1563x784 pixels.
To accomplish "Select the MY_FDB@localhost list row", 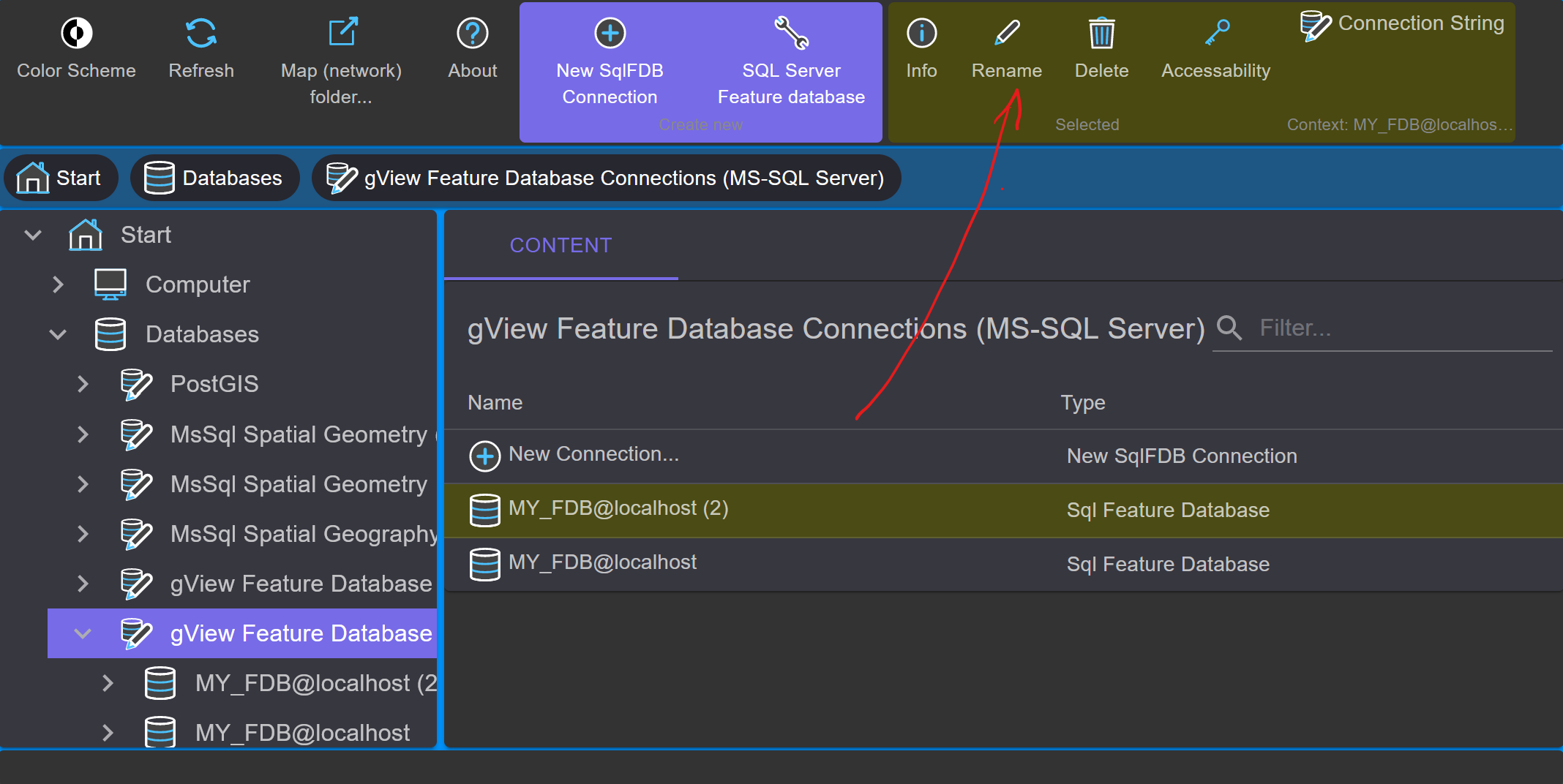I will 1003,564.
